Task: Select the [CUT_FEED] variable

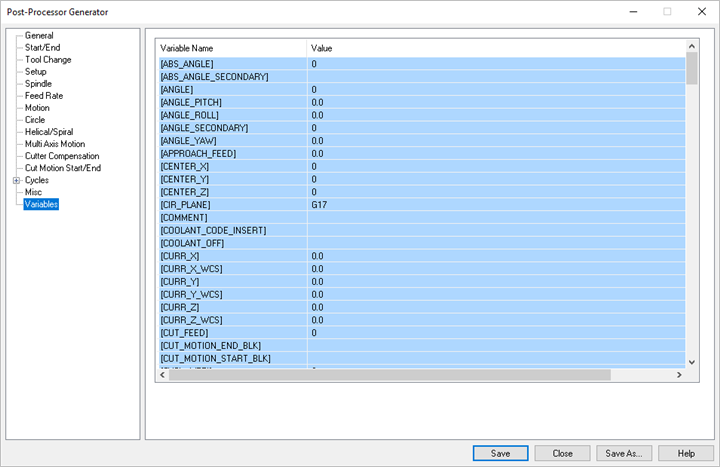Action: click(x=422, y=333)
